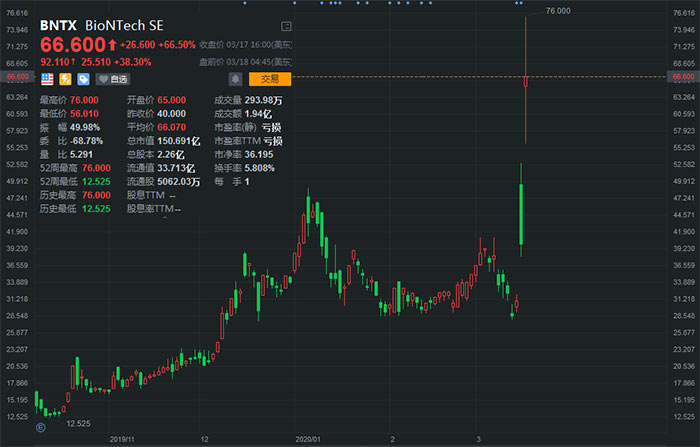Screen dimensions: 700x447
Task: Click 市净率 value 36.195
Action: pyautogui.click(x=259, y=155)
